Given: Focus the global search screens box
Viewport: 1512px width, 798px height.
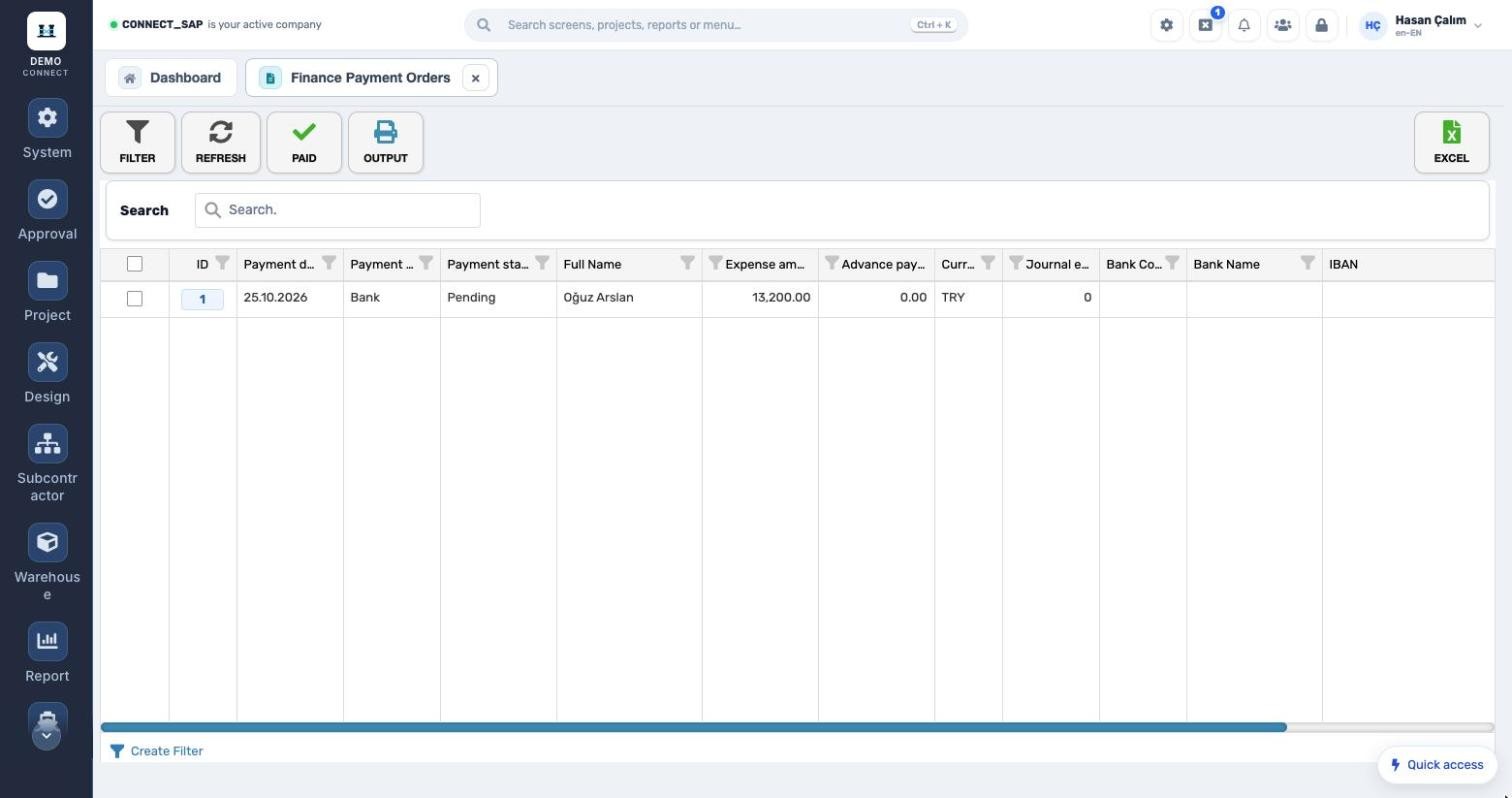Looking at the screenshot, I should [716, 25].
